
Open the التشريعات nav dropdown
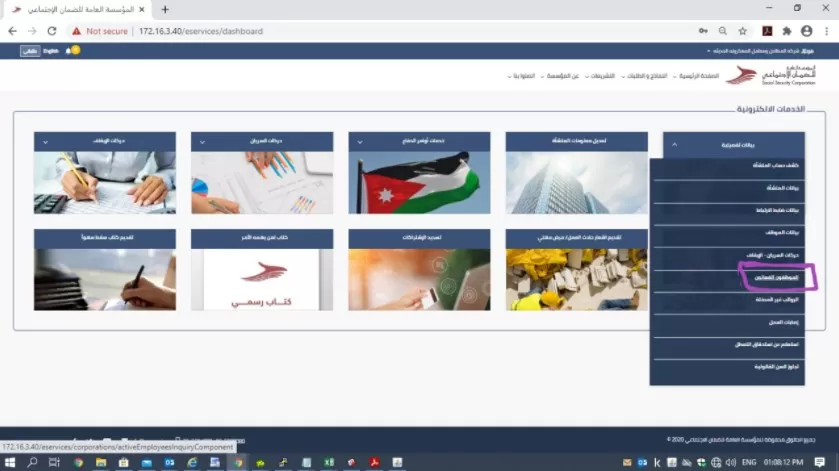600,76
